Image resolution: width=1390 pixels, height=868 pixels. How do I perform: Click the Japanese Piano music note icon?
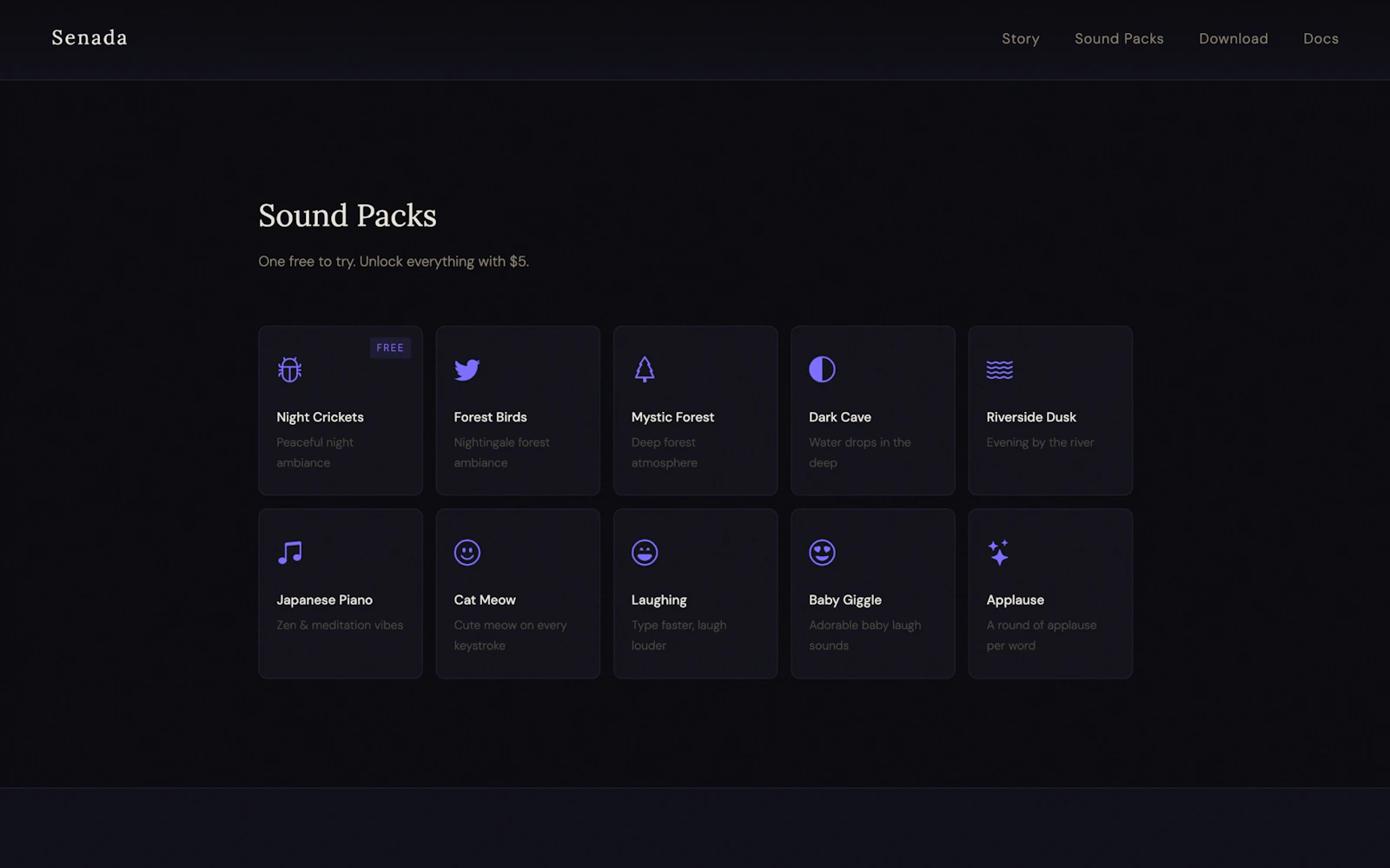289,553
